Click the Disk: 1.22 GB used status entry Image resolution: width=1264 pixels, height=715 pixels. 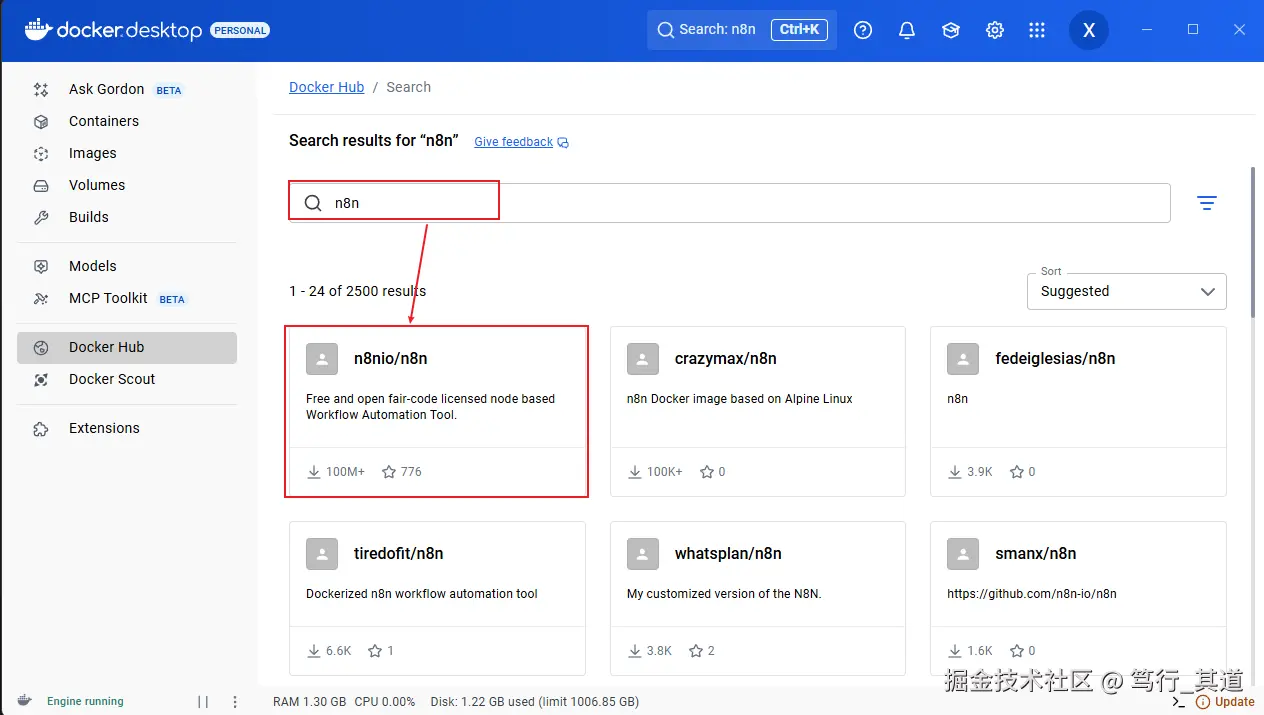click(x=535, y=702)
